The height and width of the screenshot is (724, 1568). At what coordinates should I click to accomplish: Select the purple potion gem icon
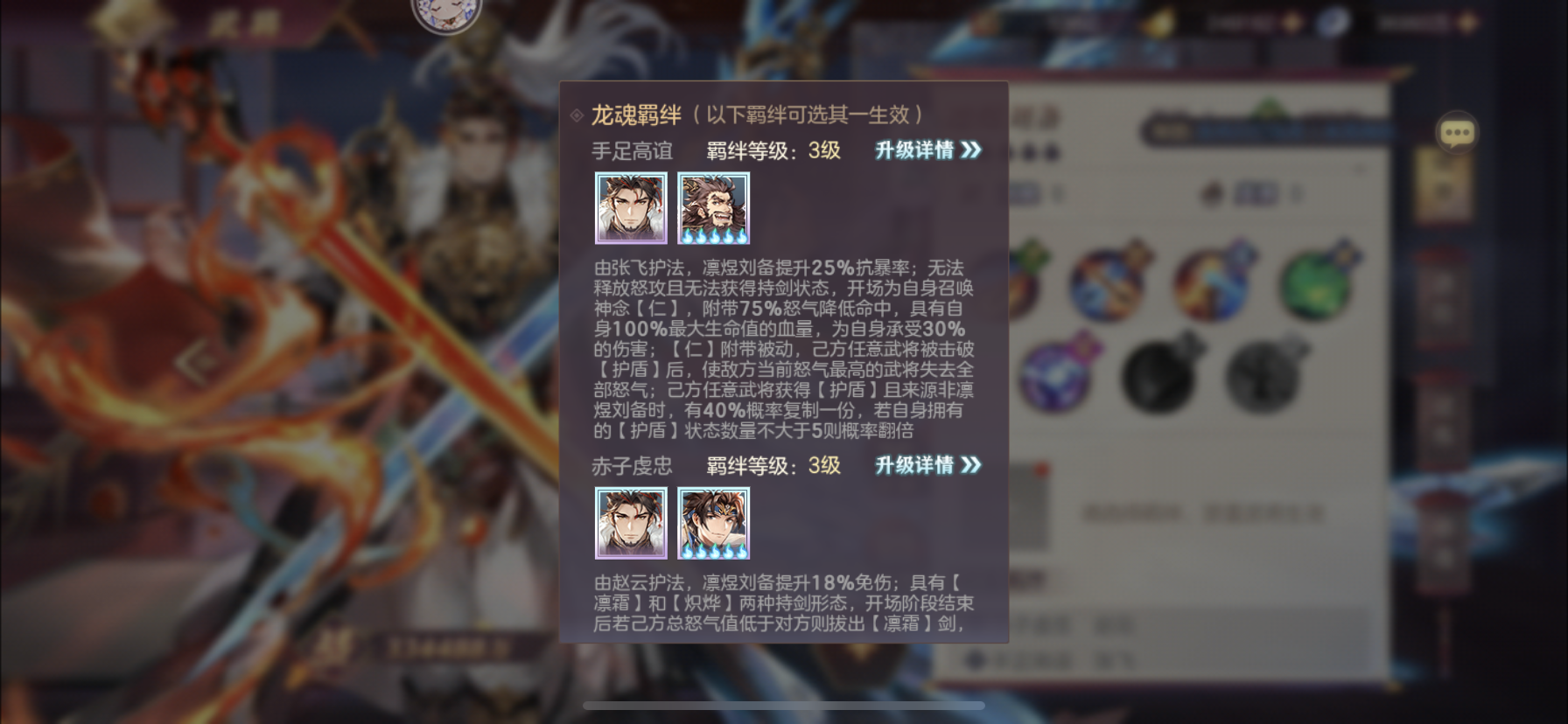coord(1057,374)
